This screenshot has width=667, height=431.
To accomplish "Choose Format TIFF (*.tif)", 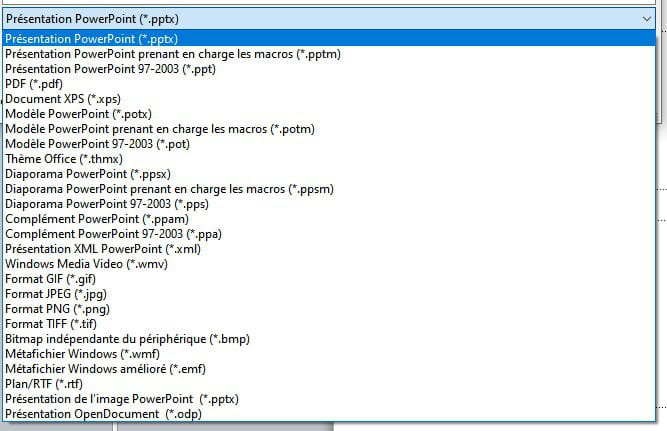I will [329, 324].
